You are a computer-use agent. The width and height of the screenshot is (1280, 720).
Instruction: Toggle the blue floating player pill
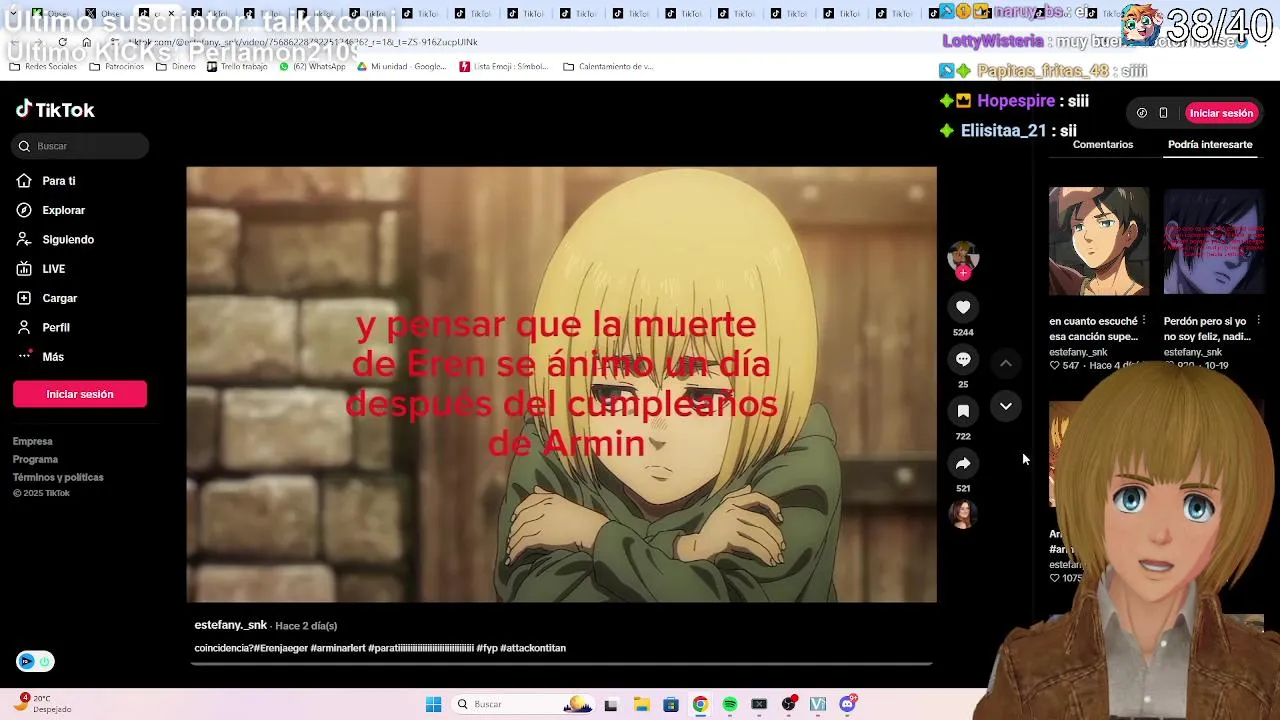(35, 661)
